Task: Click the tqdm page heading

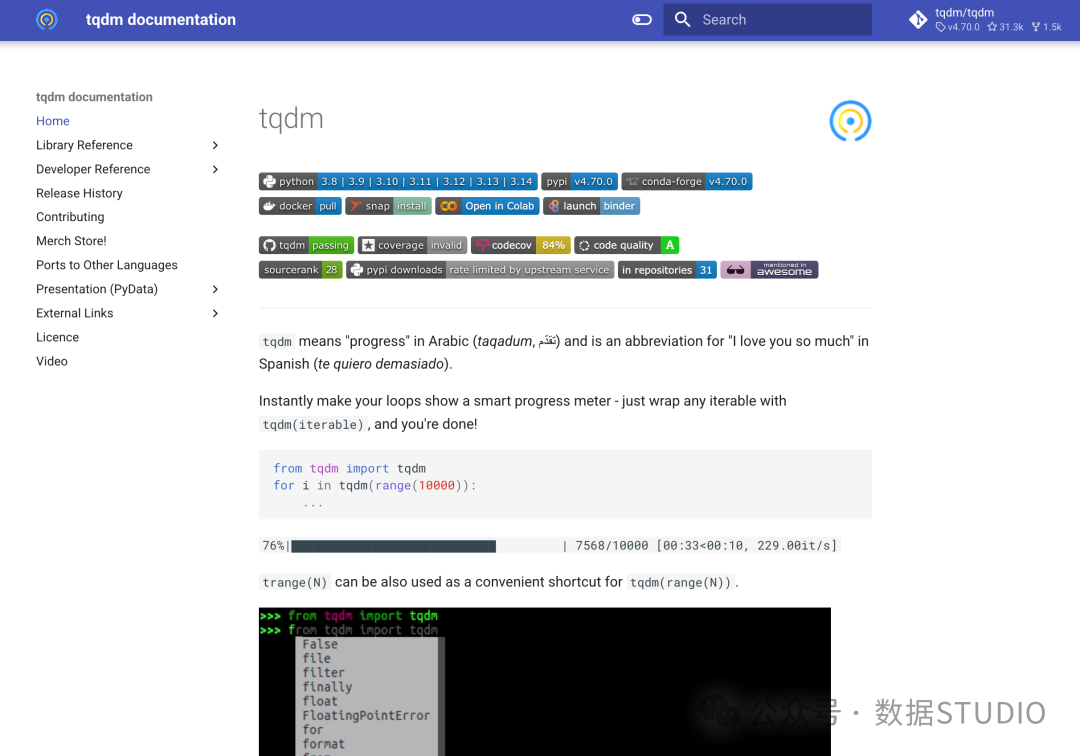Action: tap(291, 118)
